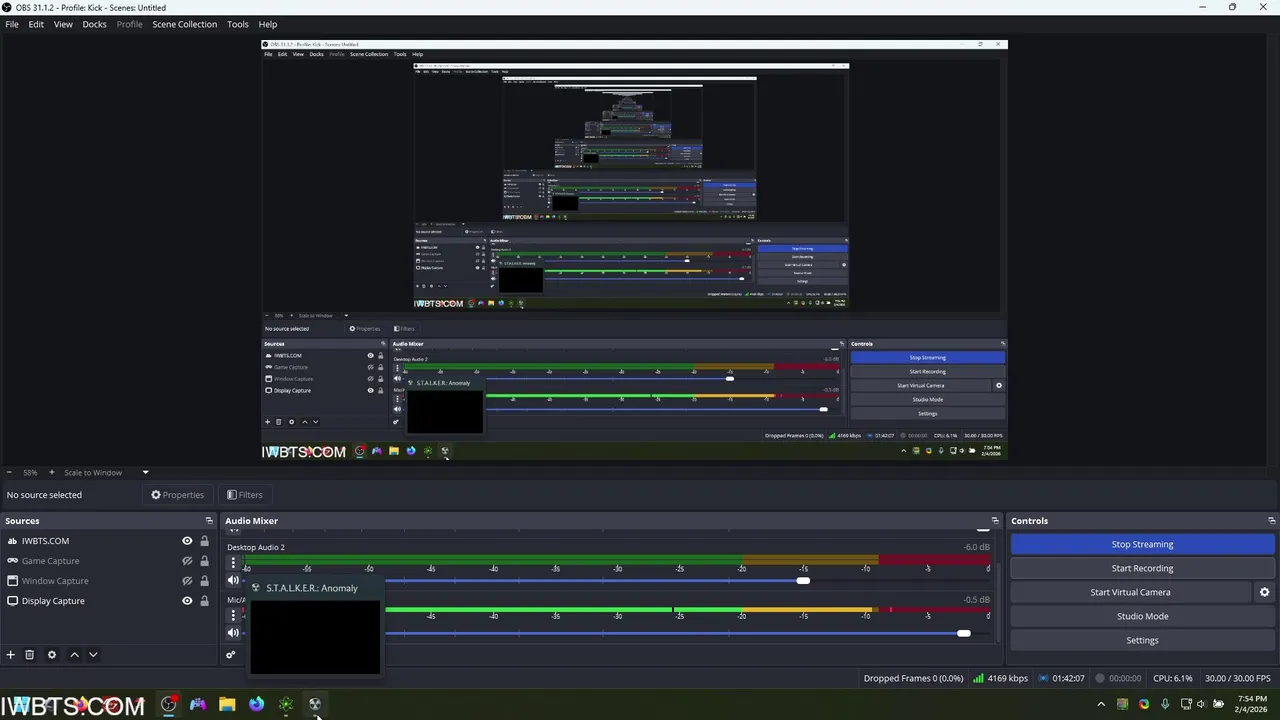This screenshot has width=1280, height=720.
Task: Open the Tools menu
Action: click(x=238, y=24)
